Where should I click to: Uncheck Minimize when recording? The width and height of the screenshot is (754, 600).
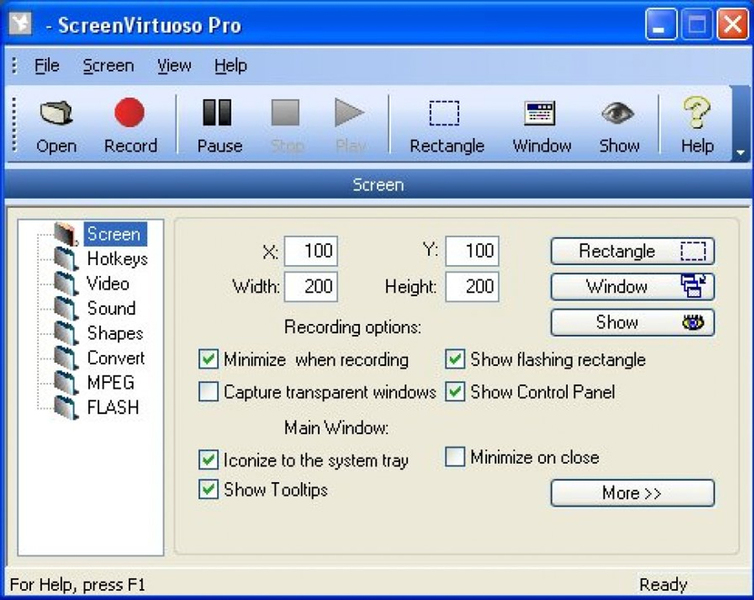pos(208,360)
